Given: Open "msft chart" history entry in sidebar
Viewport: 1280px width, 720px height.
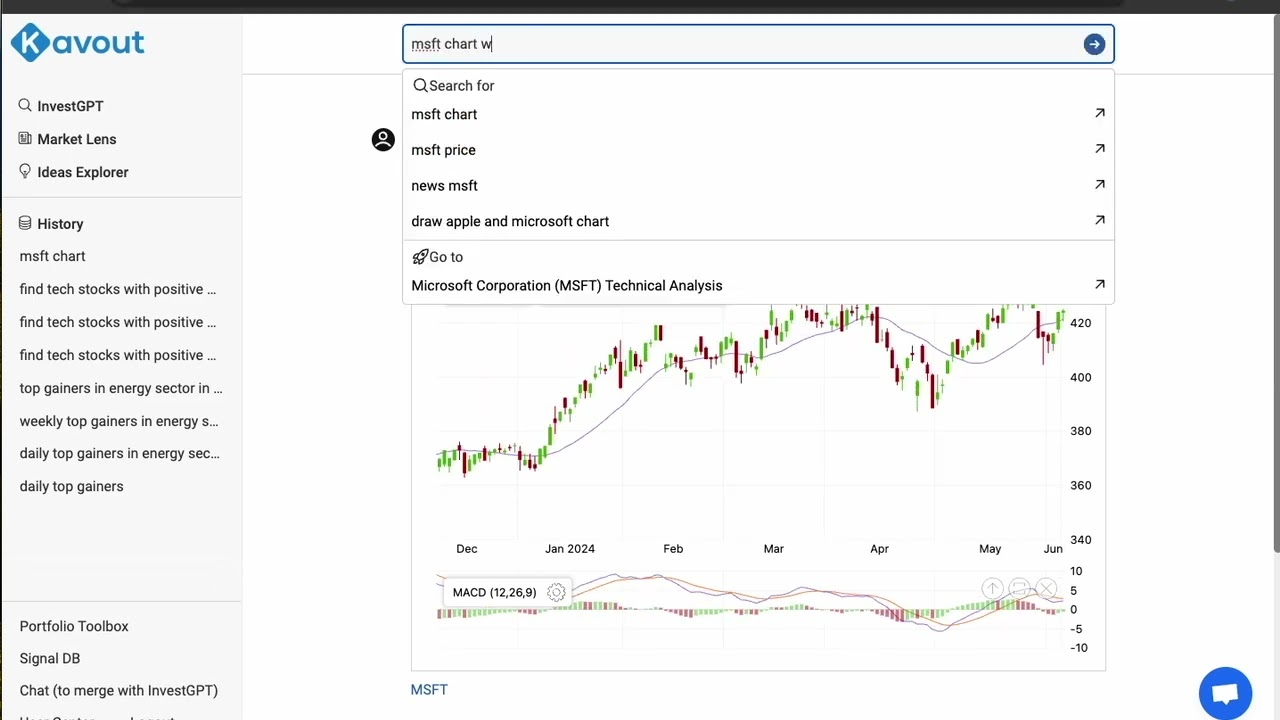Looking at the screenshot, I should pyautogui.click(x=53, y=256).
